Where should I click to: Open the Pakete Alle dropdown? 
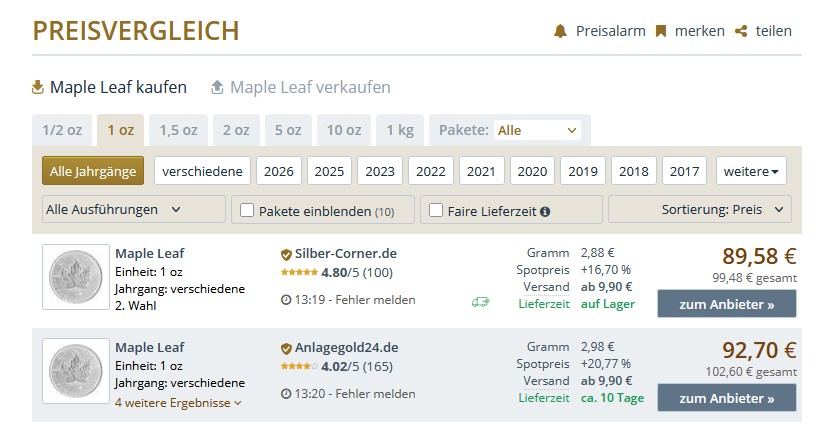tap(537, 130)
